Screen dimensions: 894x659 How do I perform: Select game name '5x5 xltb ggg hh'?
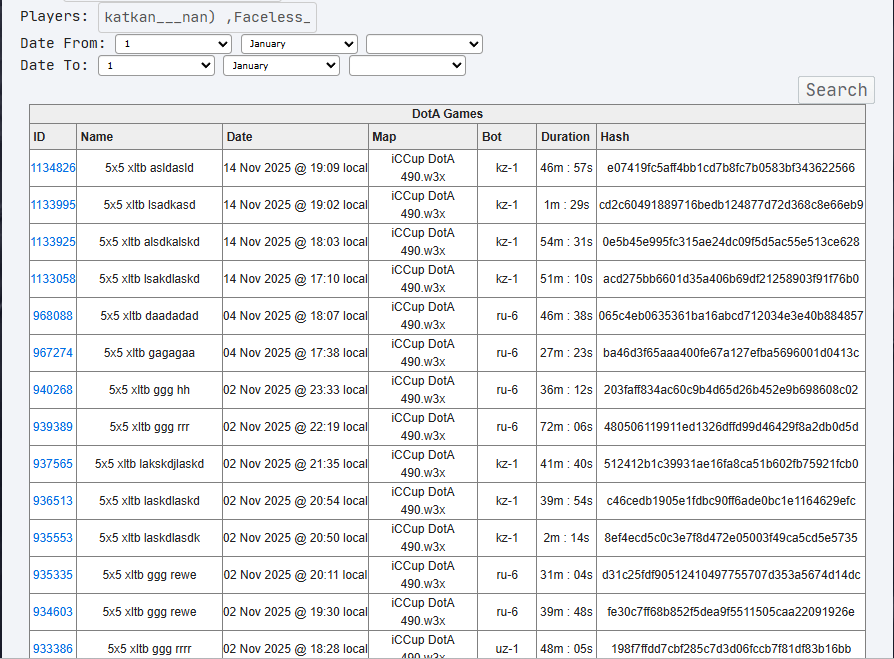point(149,390)
